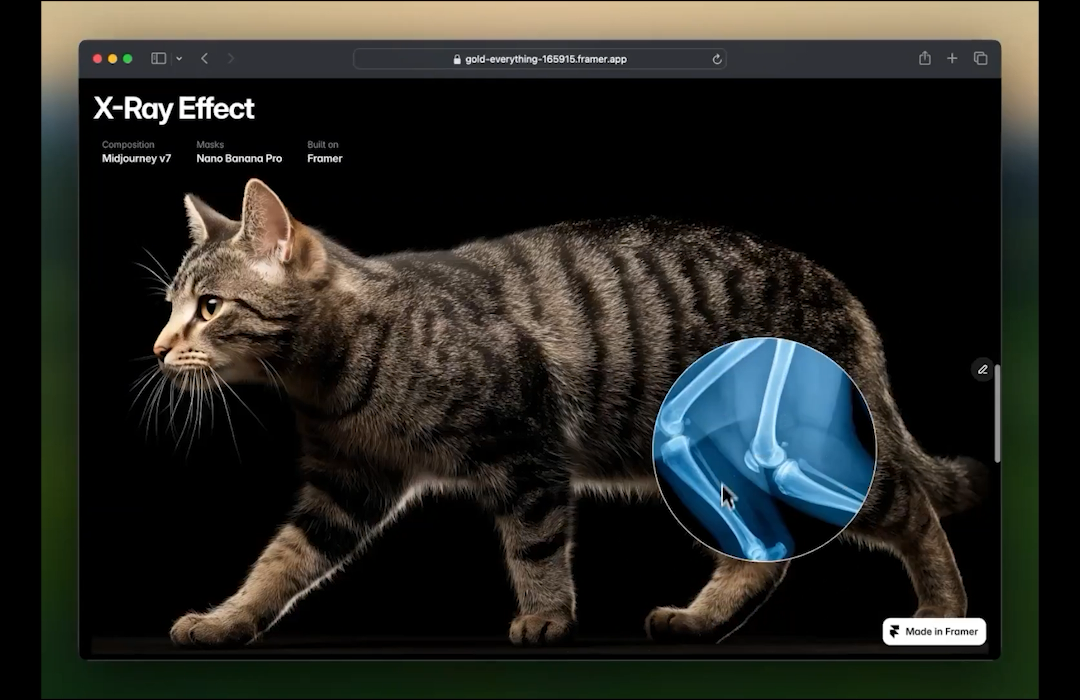Viewport: 1080px width, 700px height.
Task: Click the Midjourney v7 label
Action: (x=136, y=159)
